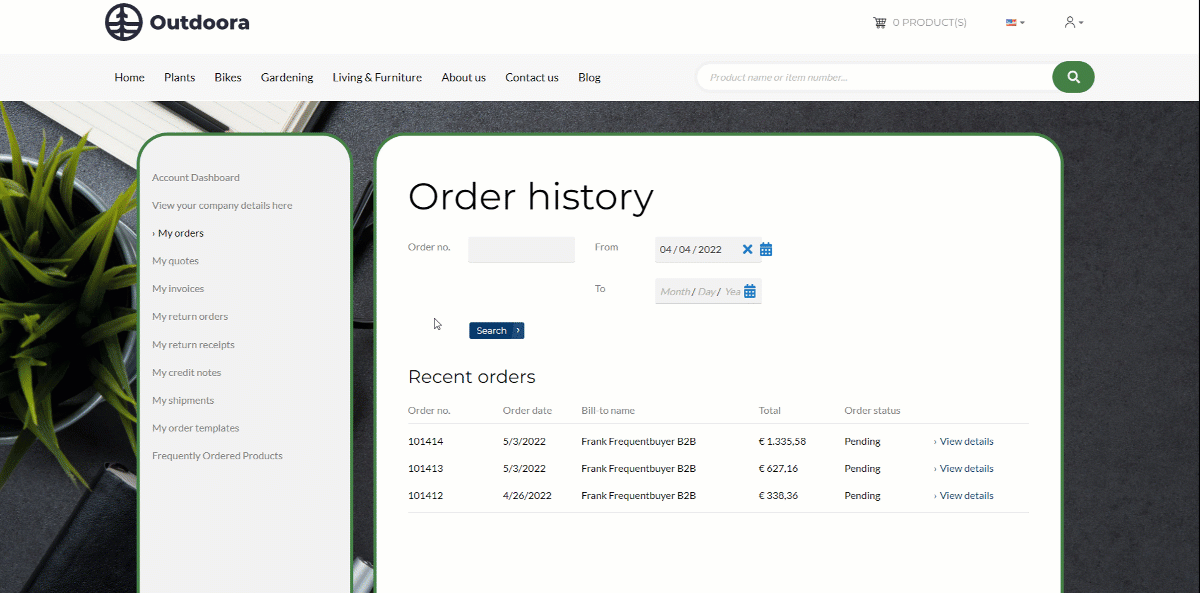Screen dimensions: 1200x593
Task: Expand the Month field in the To date
Action: tap(675, 290)
